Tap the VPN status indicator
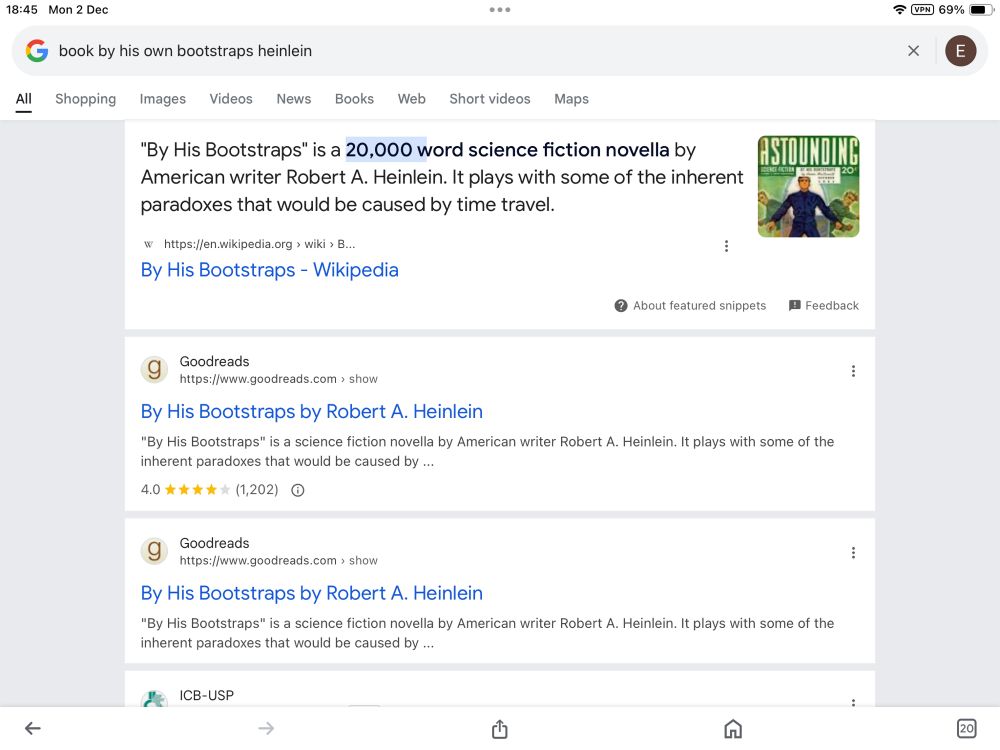Screen dimensions: 1000x750 [x=922, y=10]
